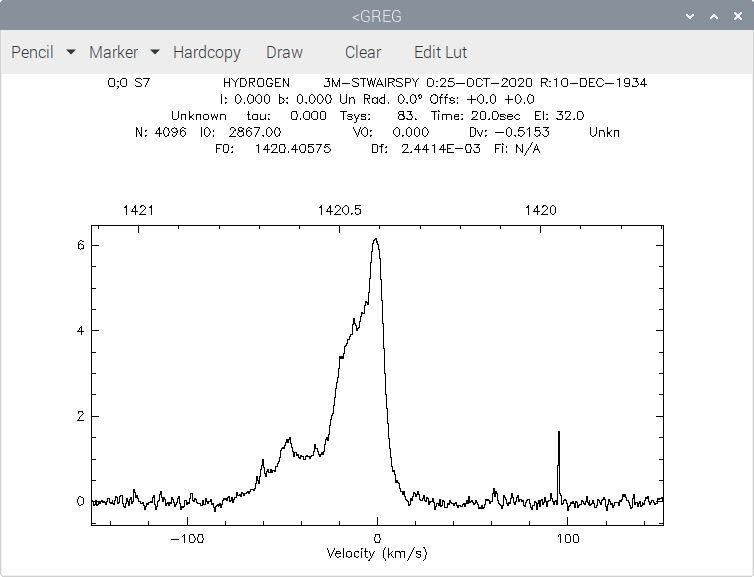
Task: Click the Velocity (km/s) axis label
Action: point(377,553)
